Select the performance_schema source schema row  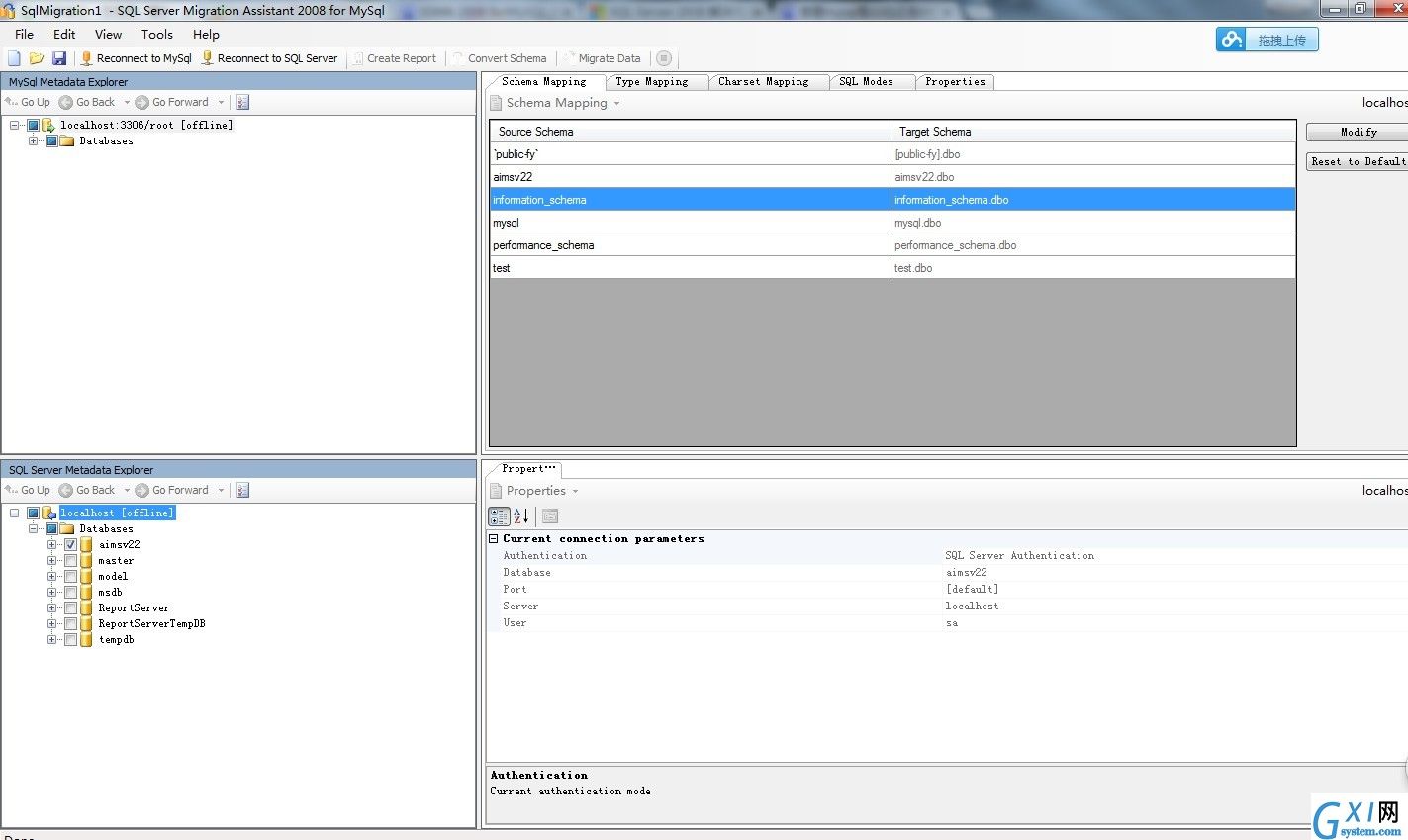pyautogui.click(x=691, y=245)
